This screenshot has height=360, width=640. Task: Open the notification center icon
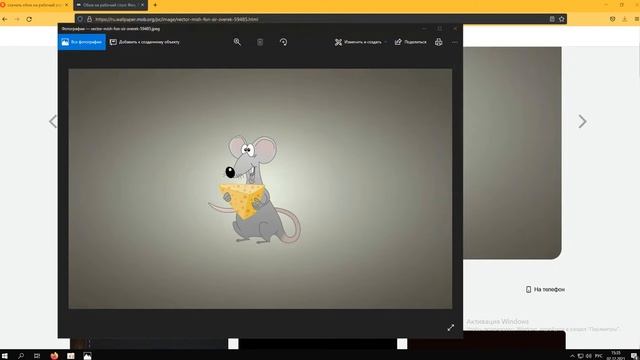(633, 356)
